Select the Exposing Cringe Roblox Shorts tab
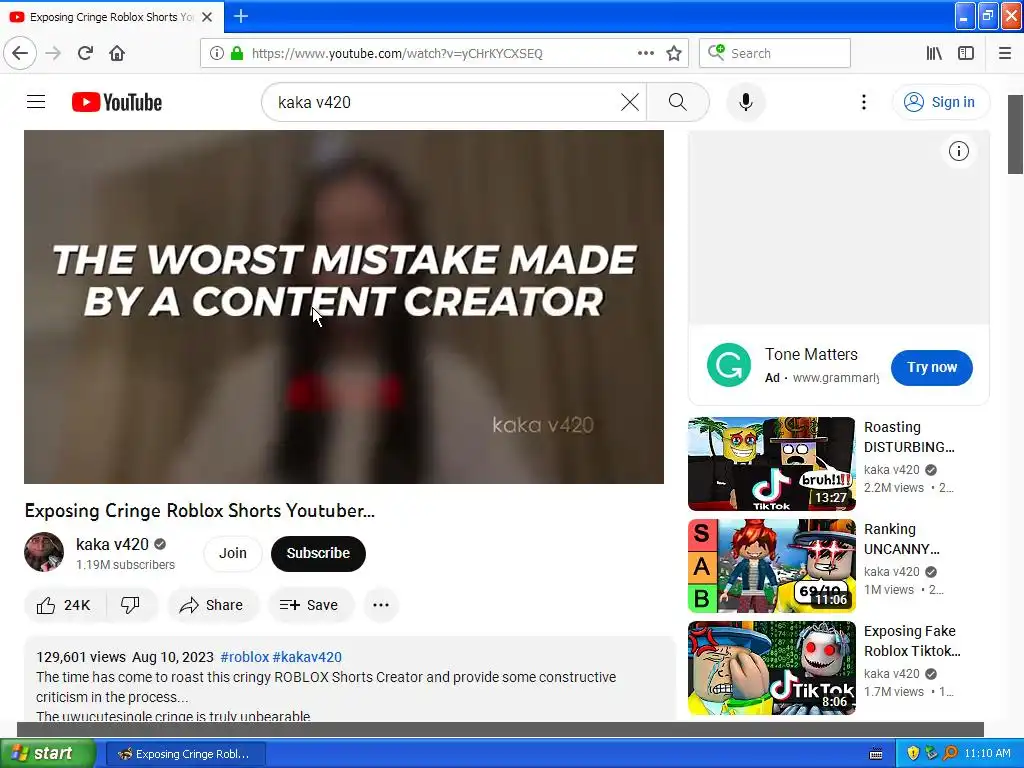The height and width of the screenshot is (768, 1024). click(112, 17)
